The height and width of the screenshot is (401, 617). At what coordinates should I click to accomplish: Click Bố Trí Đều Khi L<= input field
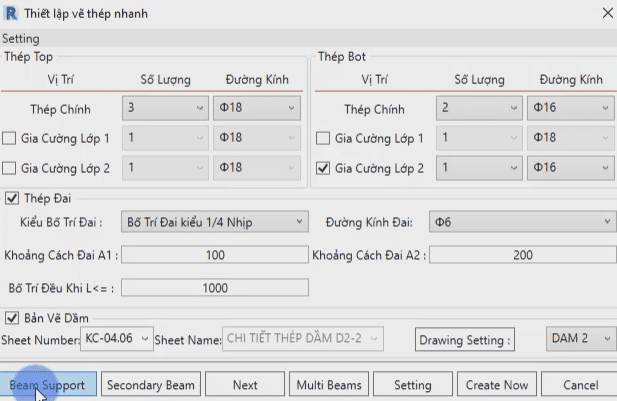click(x=215, y=288)
